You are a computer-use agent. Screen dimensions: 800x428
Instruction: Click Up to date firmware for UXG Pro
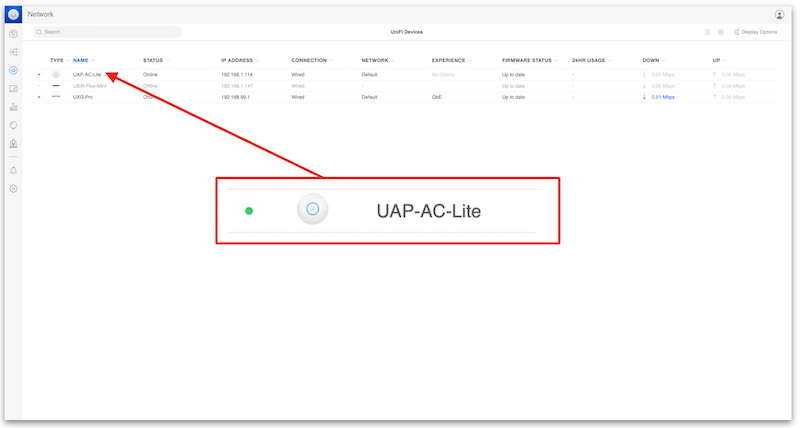coord(513,97)
